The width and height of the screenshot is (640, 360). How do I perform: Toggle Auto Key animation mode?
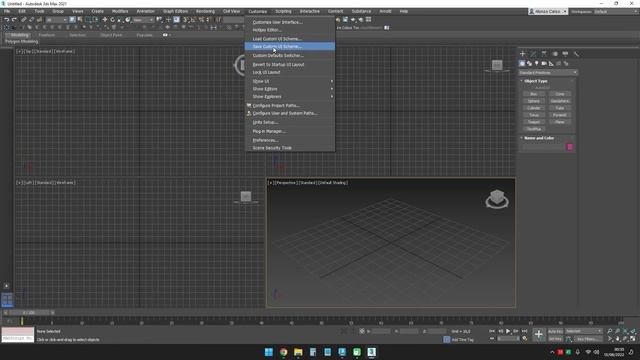[x=555, y=331]
